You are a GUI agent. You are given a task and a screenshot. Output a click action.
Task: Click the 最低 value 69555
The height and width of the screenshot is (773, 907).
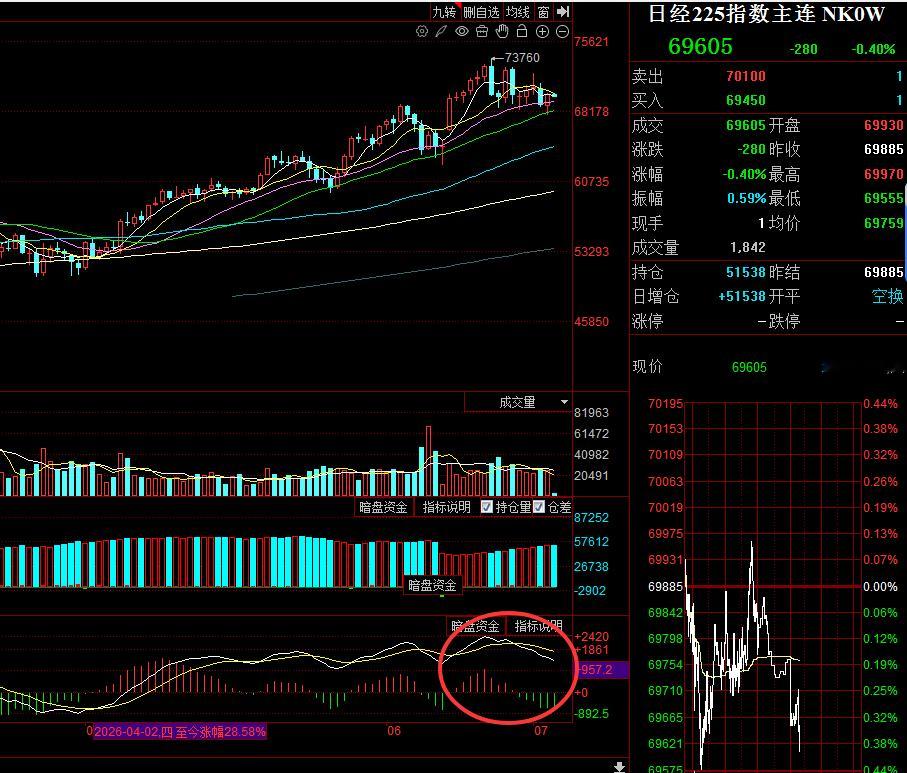(883, 198)
